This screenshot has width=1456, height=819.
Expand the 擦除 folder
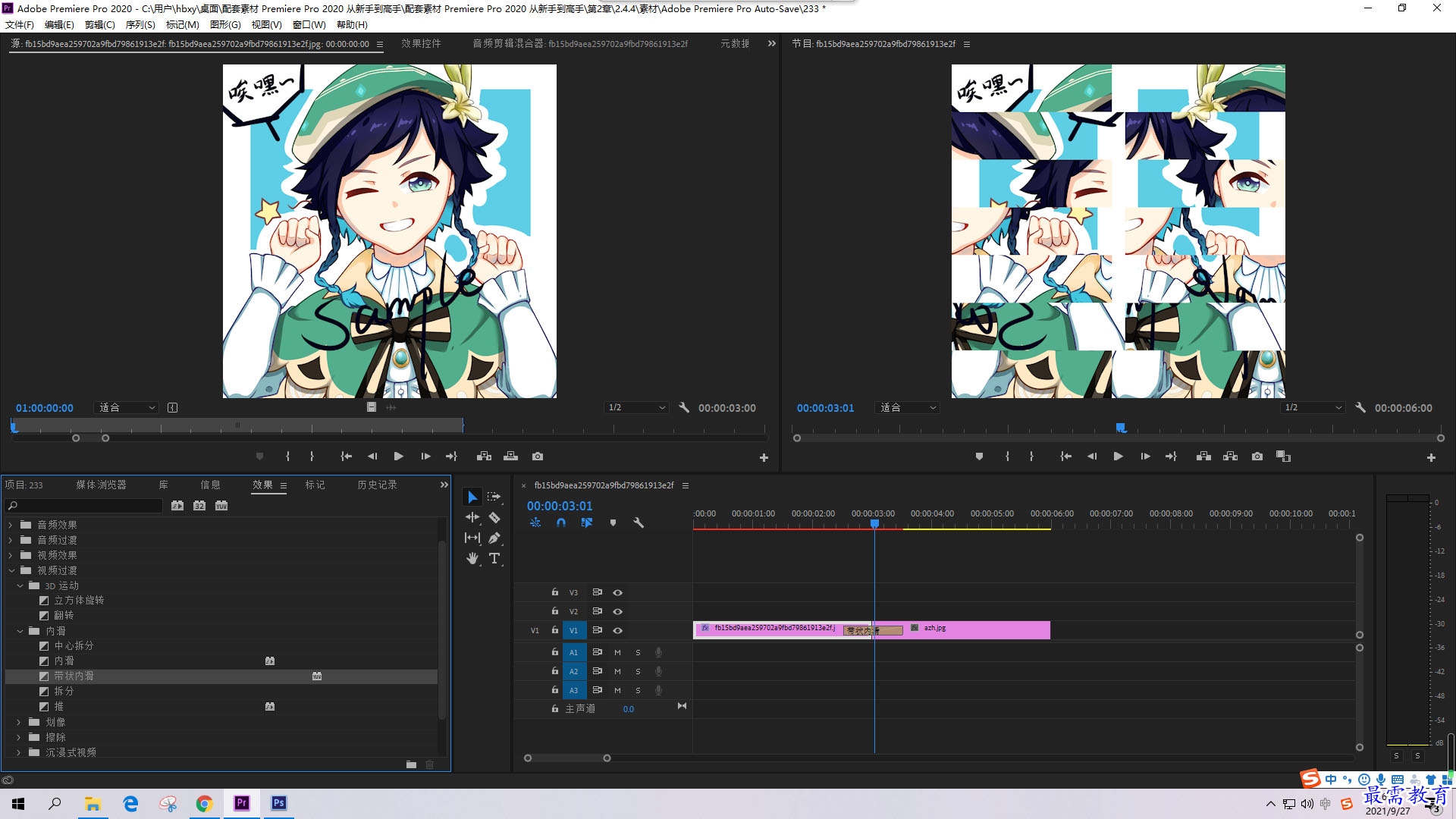(x=19, y=737)
